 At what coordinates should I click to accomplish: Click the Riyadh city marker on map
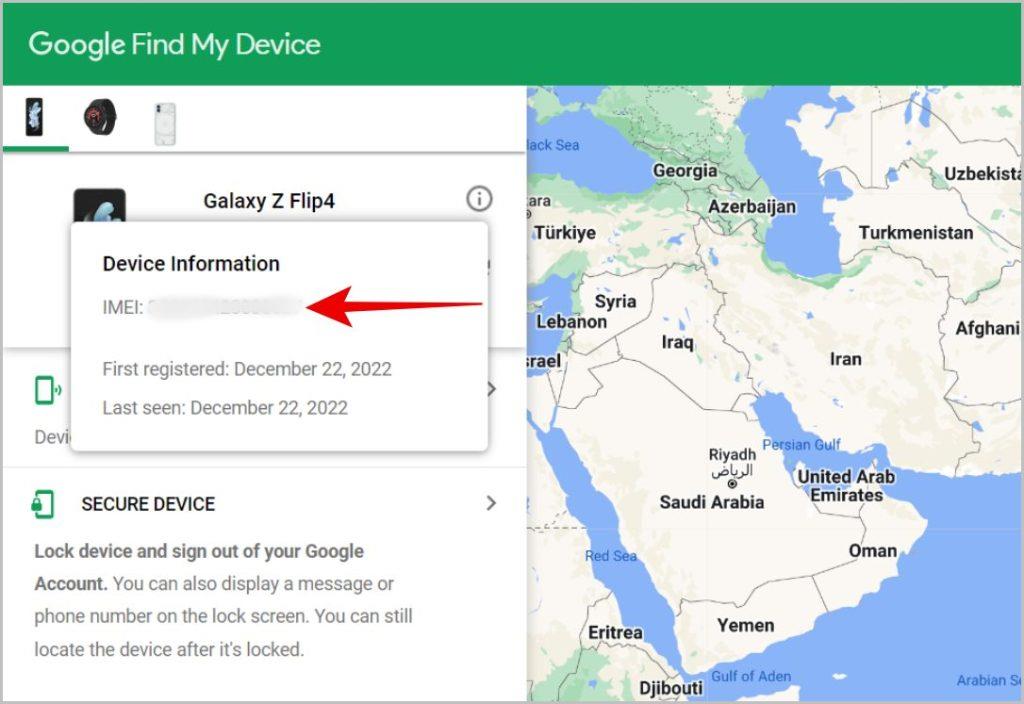(732, 484)
